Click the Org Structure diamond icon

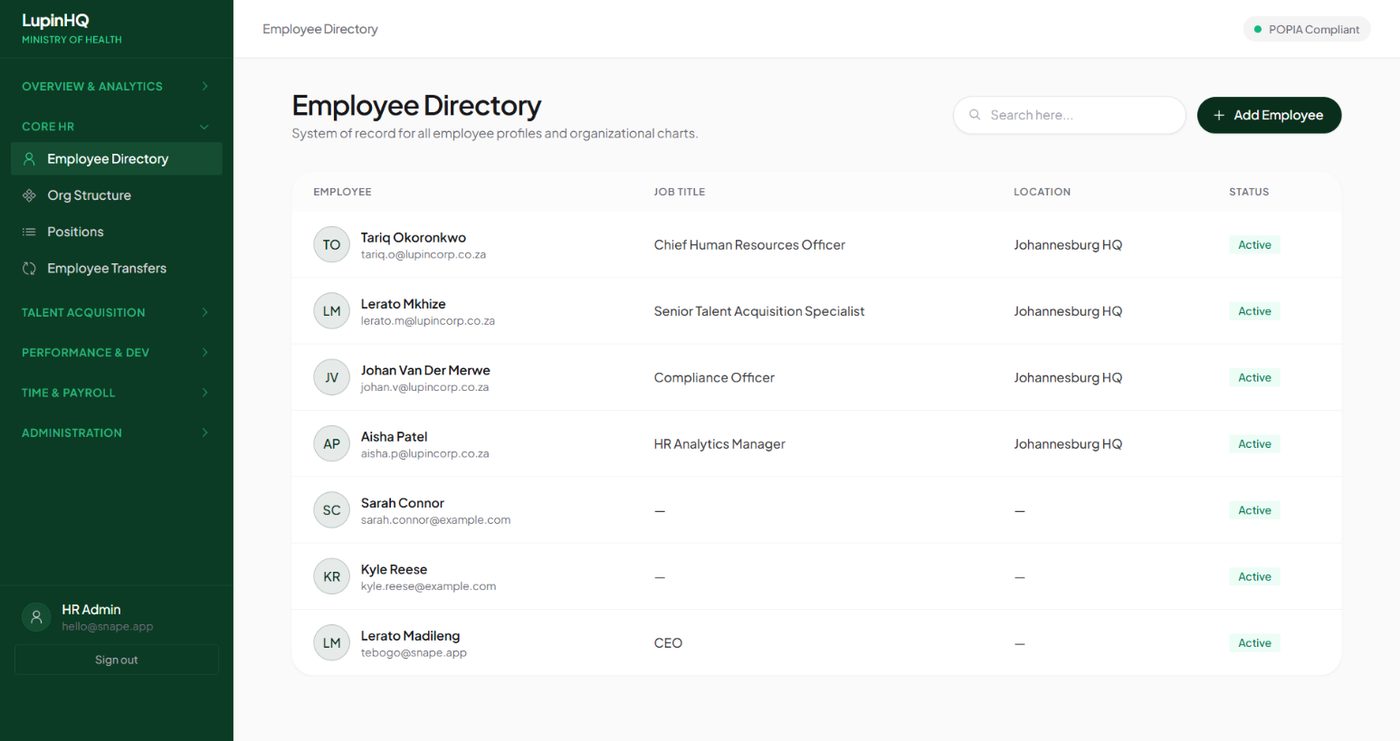click(x=29, y=195)
